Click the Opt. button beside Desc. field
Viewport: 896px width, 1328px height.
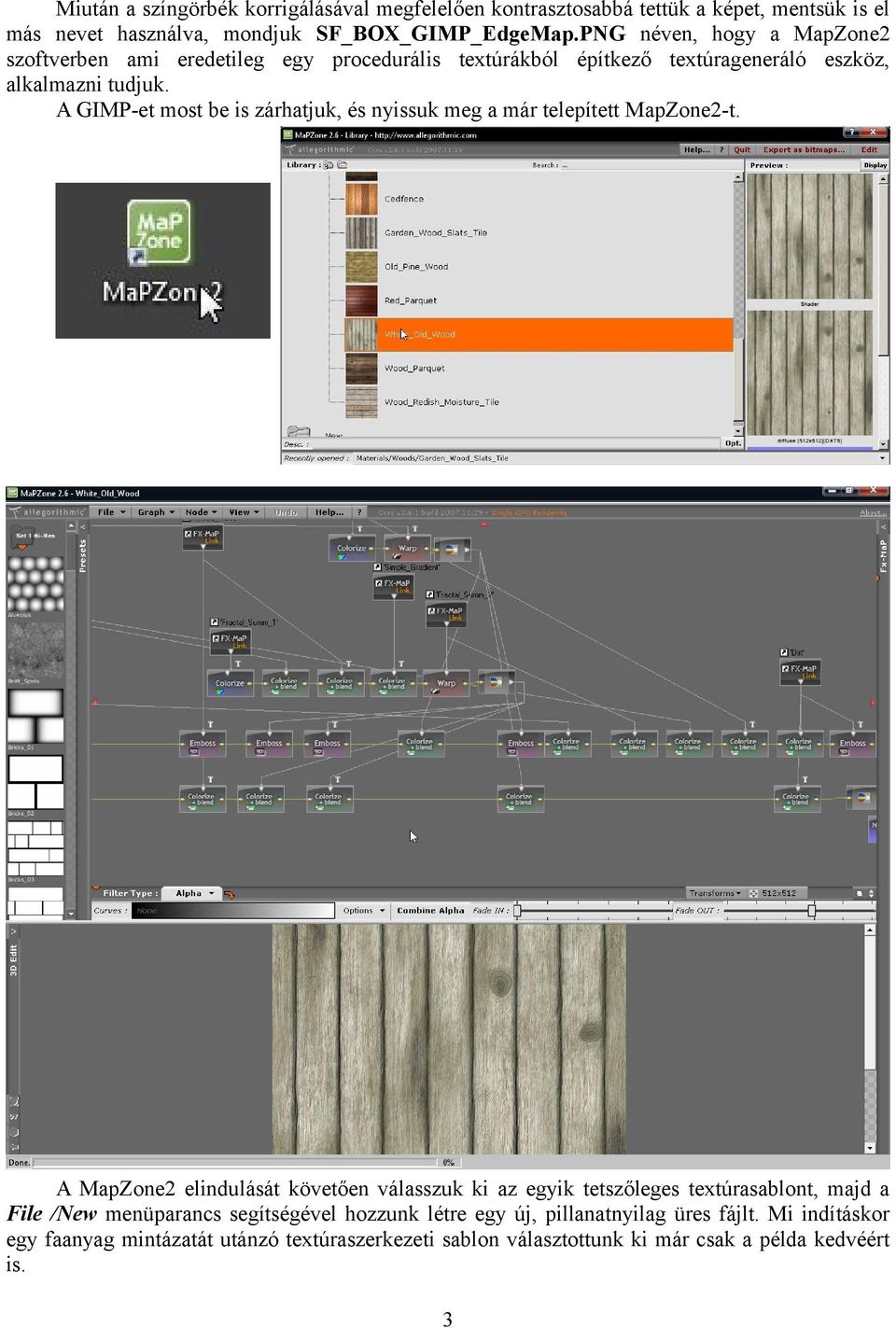[x=734, y=443]
